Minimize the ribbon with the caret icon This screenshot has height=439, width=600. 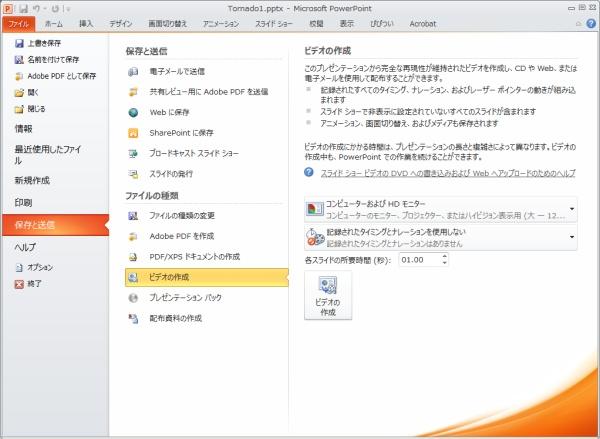579,24
